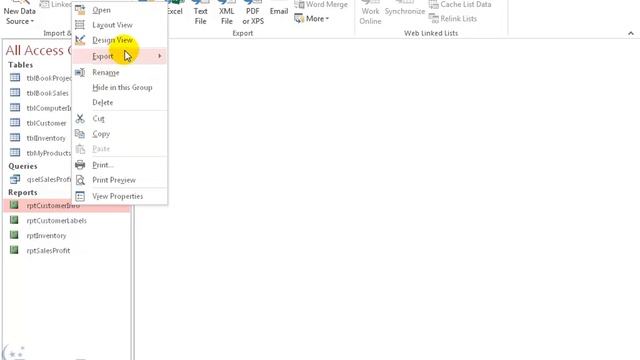This screenshot has height=360, width=640.
Task: Export to XML File
Action: click(x=227, y=13)
